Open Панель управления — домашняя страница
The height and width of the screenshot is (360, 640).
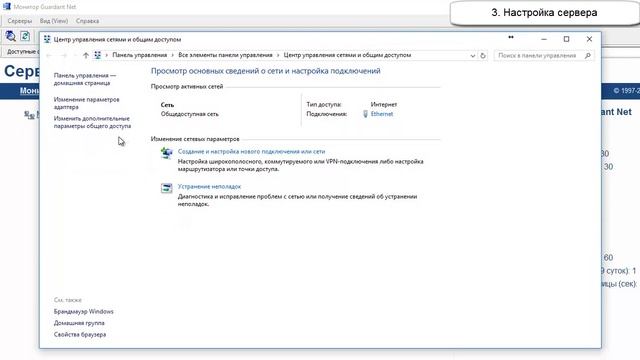tap(84, 79)
